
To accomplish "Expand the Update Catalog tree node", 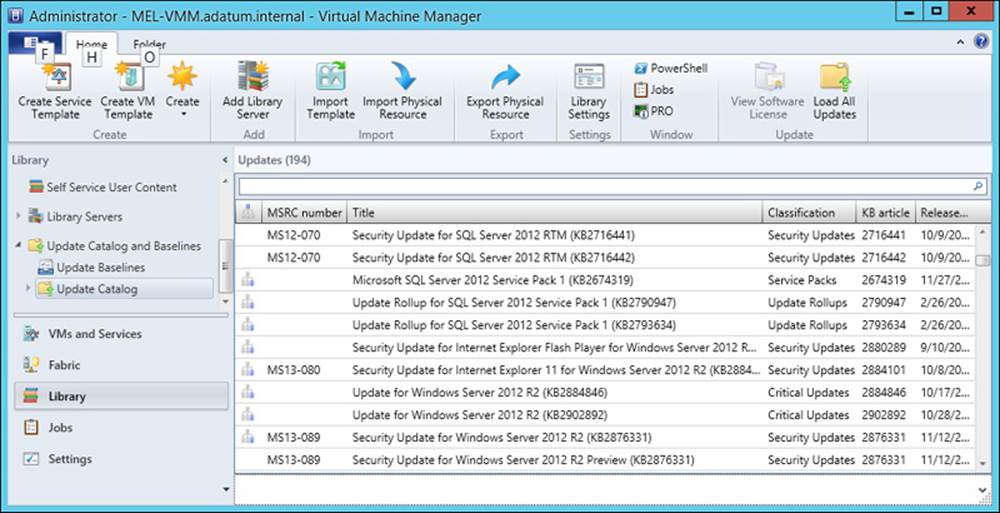I will click(x=27, y=288).
